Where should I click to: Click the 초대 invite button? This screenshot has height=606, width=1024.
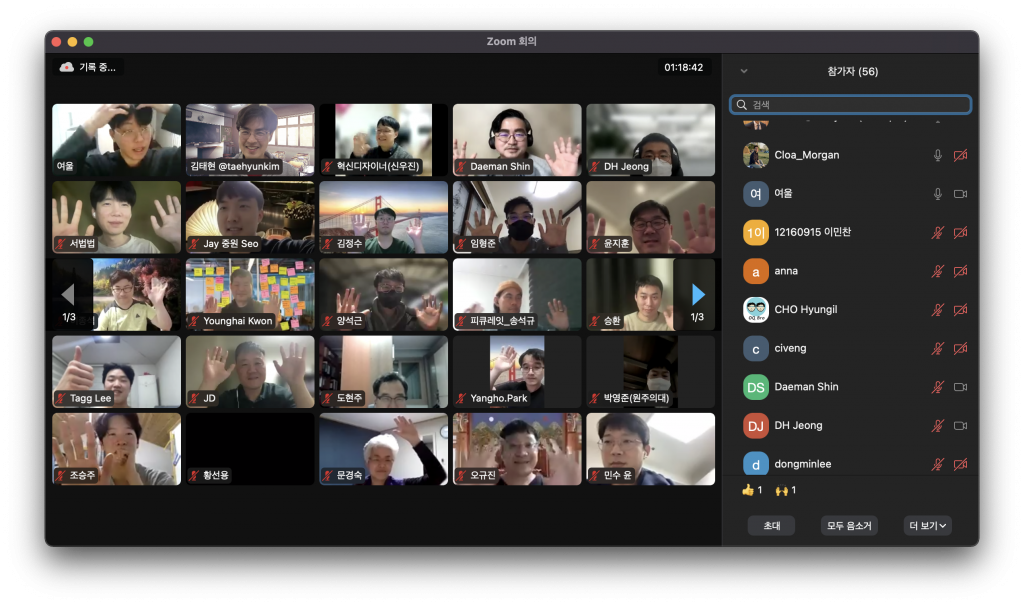(x=771, y=526)
